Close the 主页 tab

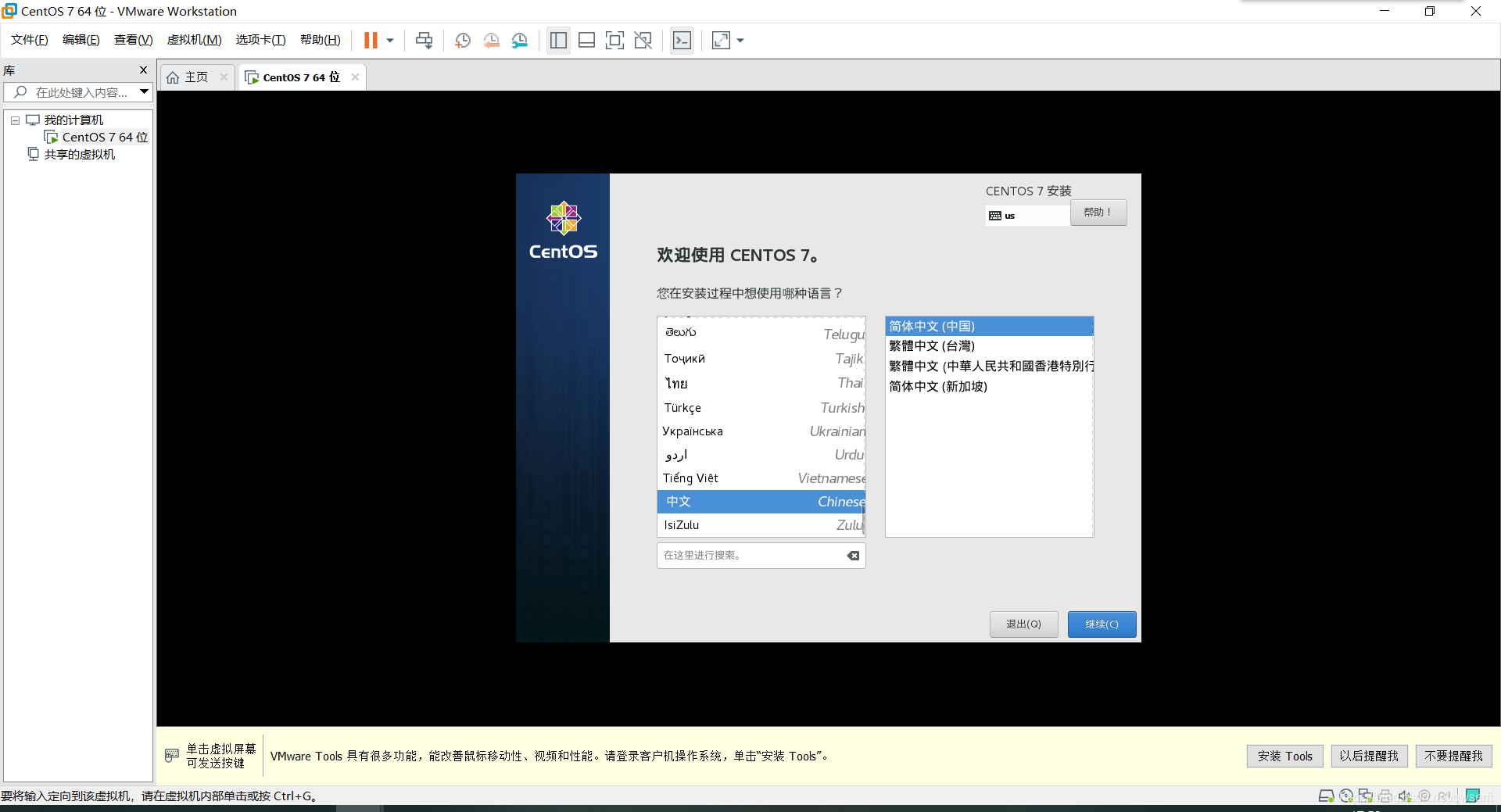click(224, 77)
